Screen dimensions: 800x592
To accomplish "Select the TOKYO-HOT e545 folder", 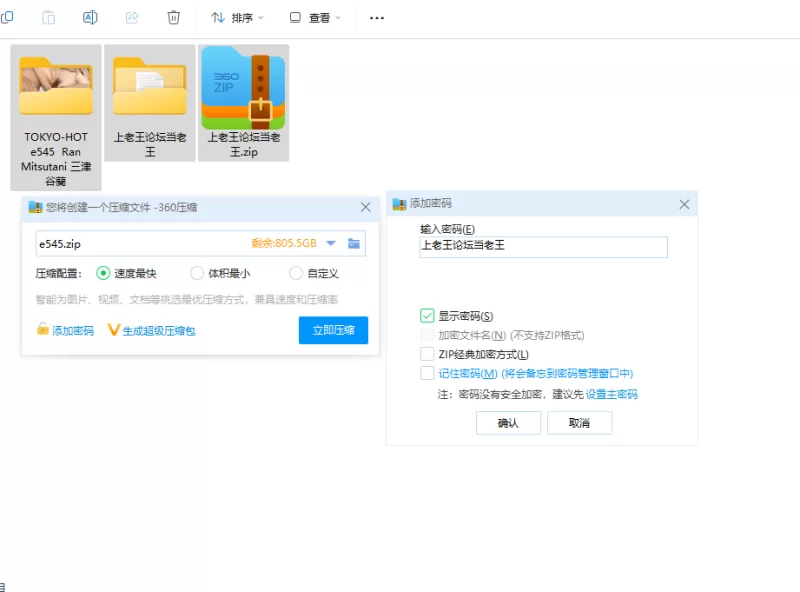I will (56, 117).
